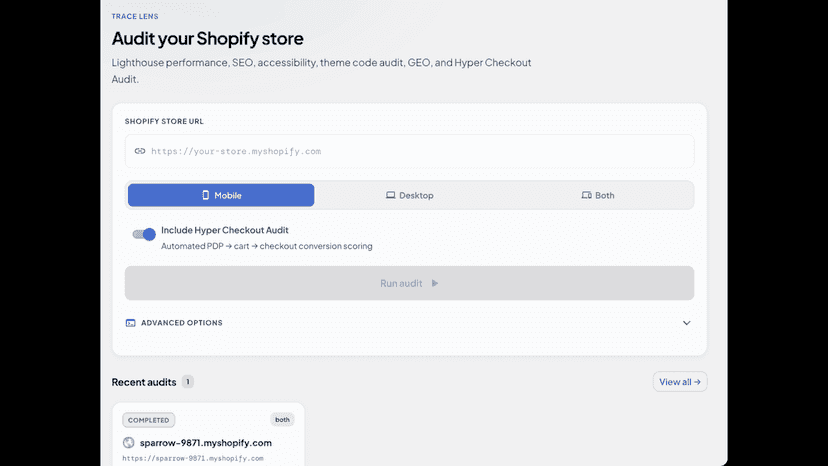828x466 pixels.
Task: Click the mobile phone icon
Action: click(x=205, y=195)
